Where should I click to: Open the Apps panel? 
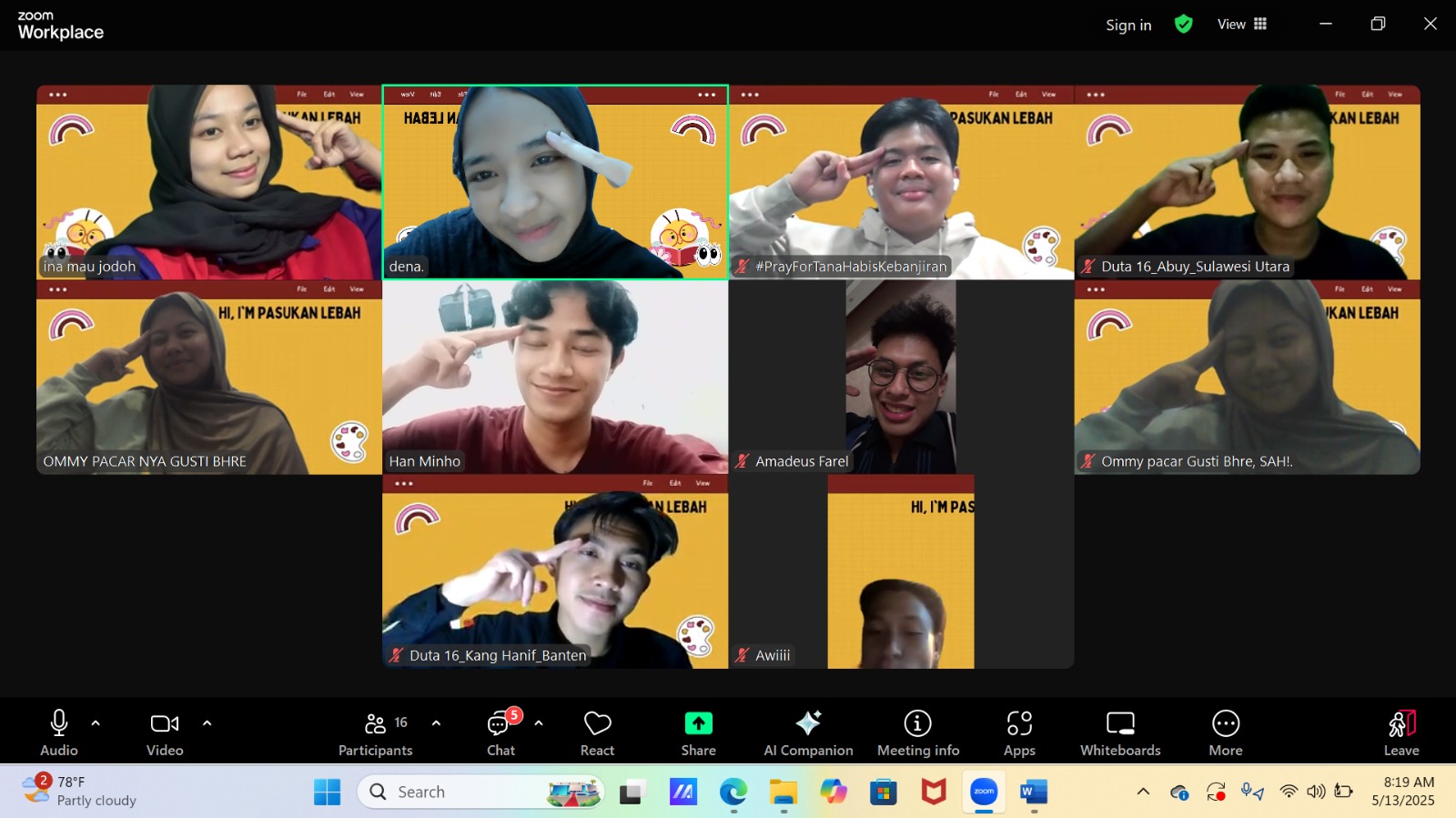pos(1019,732)
